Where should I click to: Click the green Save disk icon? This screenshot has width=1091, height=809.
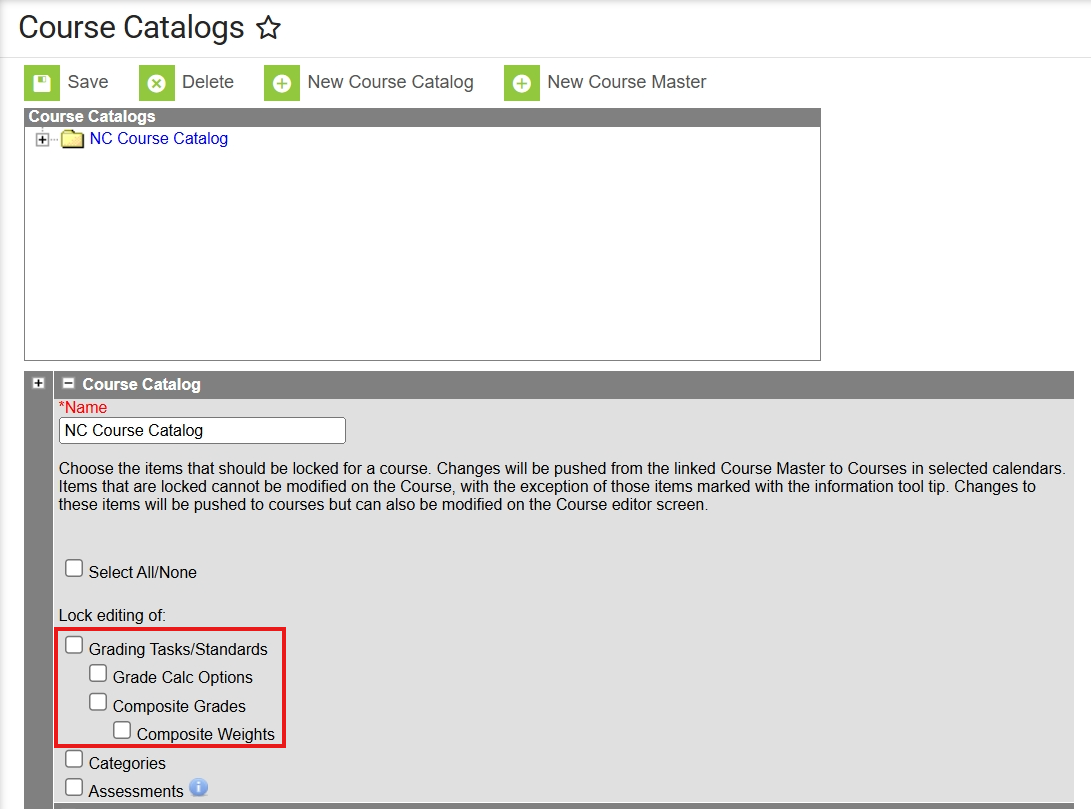(x=40, y=83)
